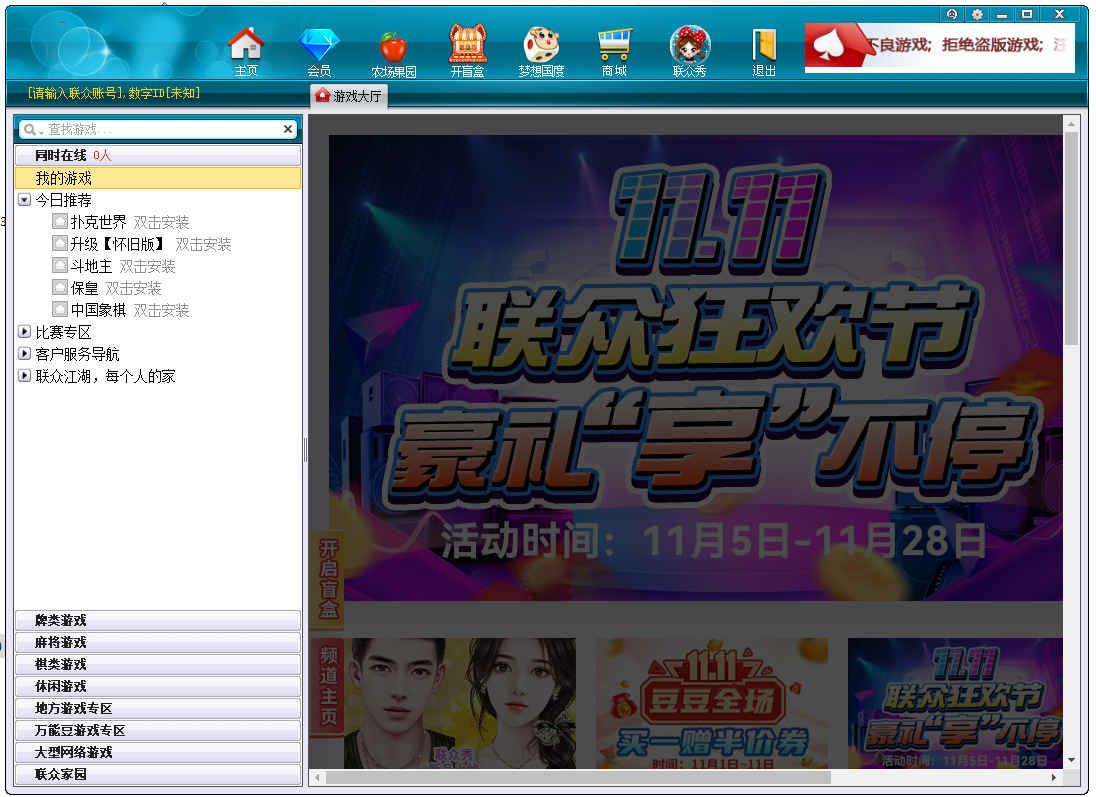Click the 不良游戏 announcement text
The image size is (1096, 797).
click(x=969, y=45)
